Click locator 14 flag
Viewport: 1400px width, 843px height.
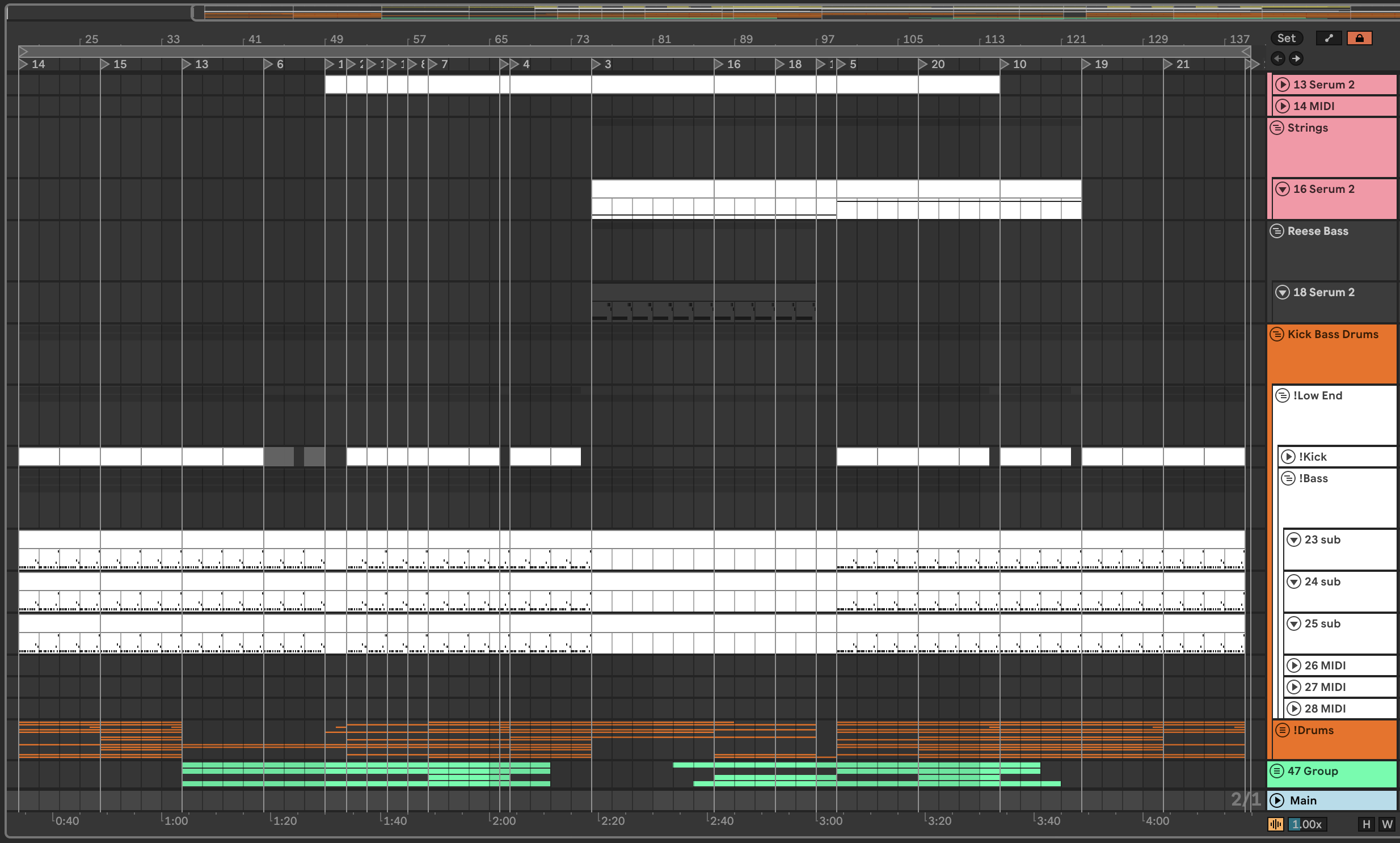tap(23, 64)
